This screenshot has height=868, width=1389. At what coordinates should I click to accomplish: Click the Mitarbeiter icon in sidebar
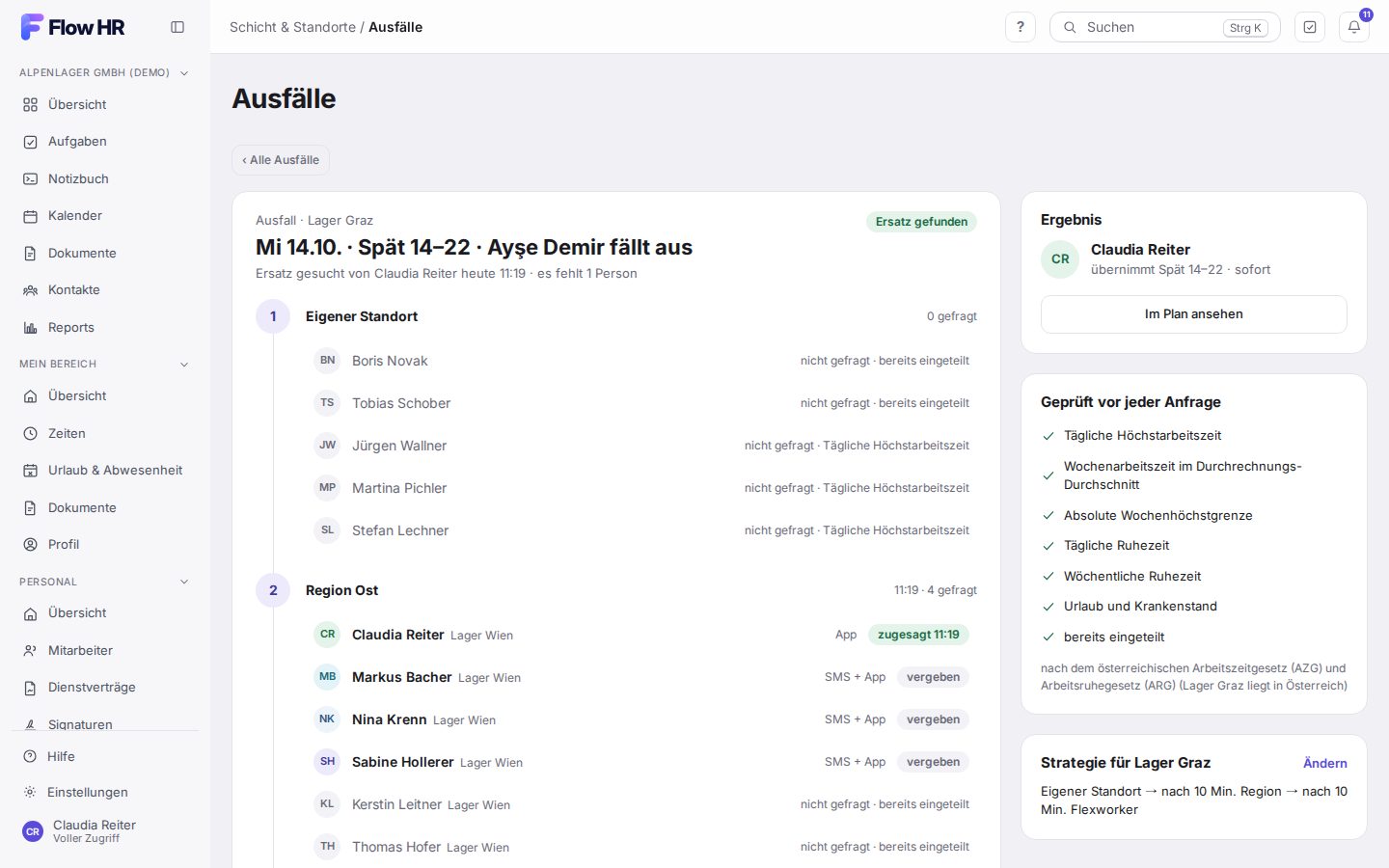pyautogui.click(x=31, y=651)
